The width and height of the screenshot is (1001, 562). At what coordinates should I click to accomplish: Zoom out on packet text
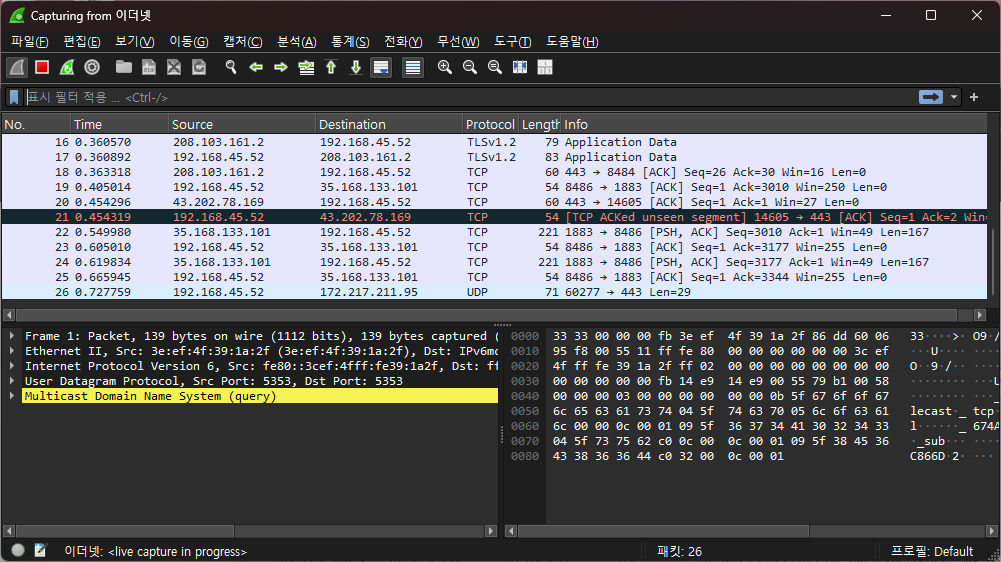(x=470, y=67)
